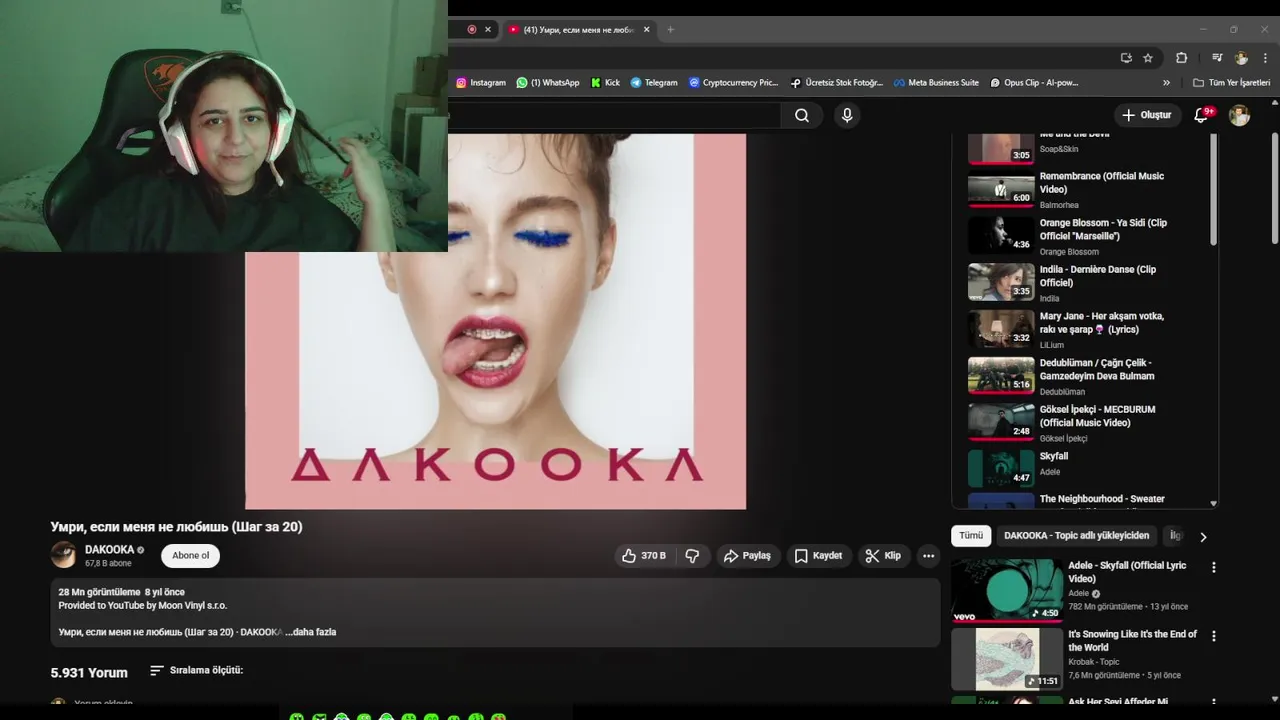Start voice search with the microphone icon
Screen dimensions: 1280x720
(x=847, y=115)
